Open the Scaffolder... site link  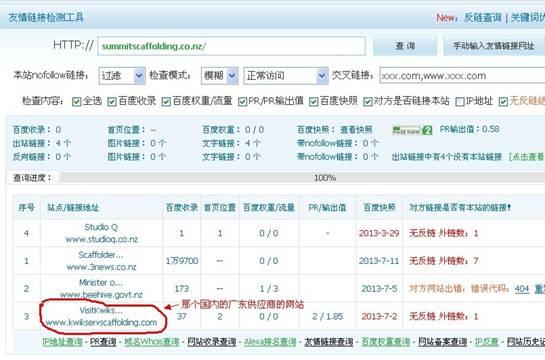point(101,255)
